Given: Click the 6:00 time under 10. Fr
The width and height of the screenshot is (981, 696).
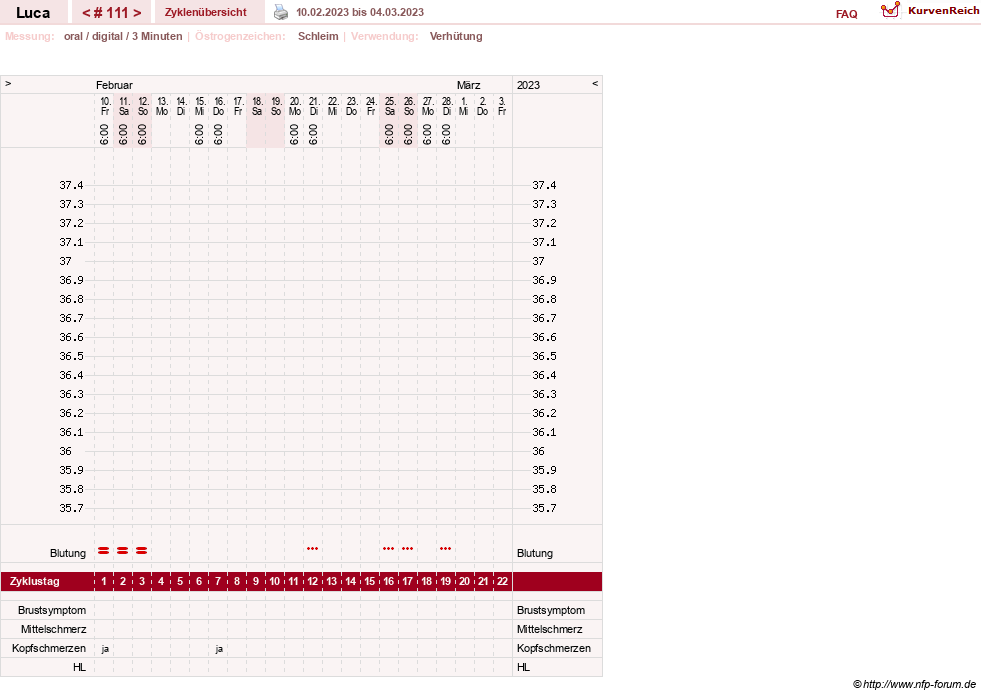Looking at the screenshot, I should 104,134.
